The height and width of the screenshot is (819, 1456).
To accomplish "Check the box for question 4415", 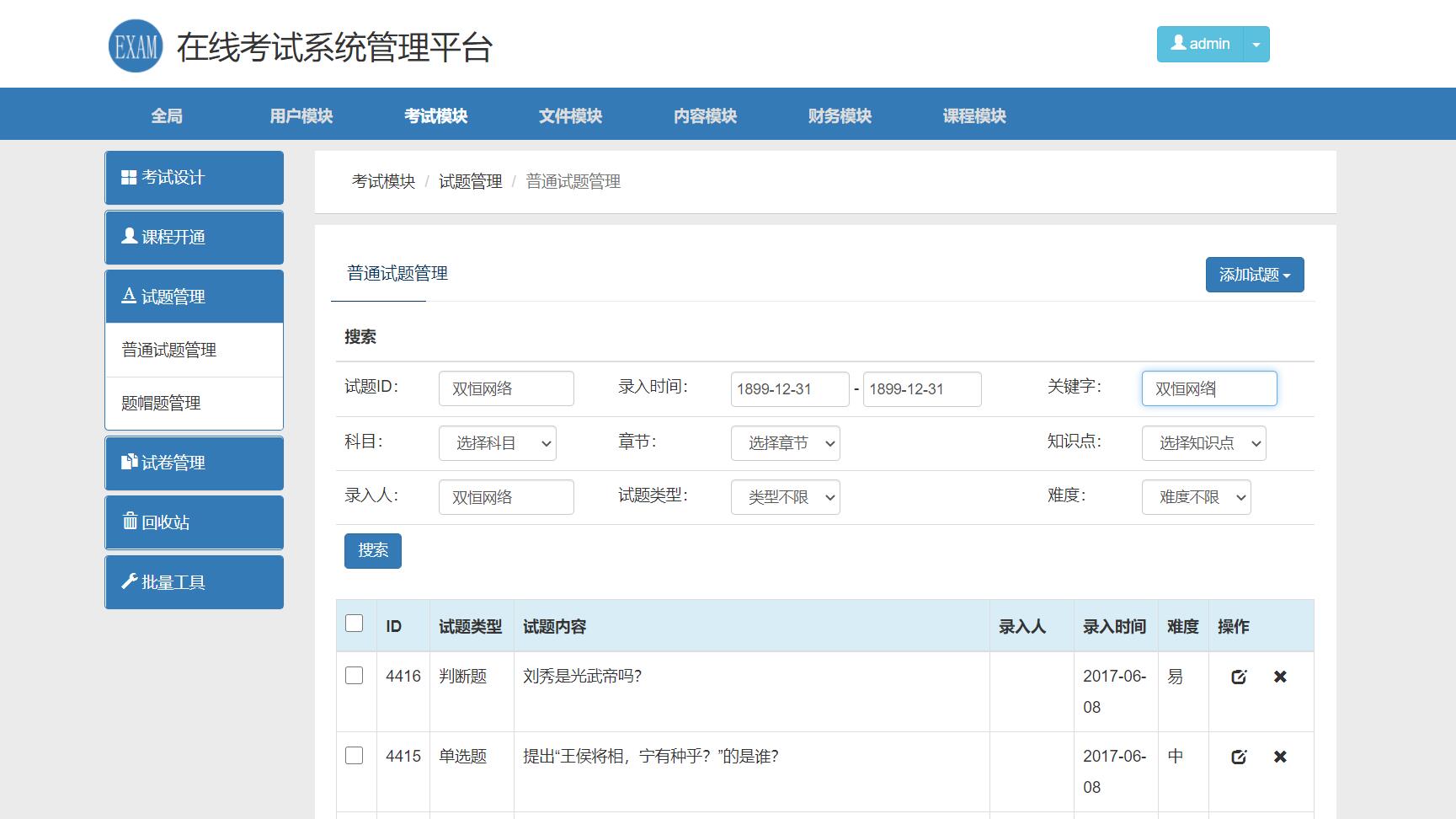I will (355, 756).
